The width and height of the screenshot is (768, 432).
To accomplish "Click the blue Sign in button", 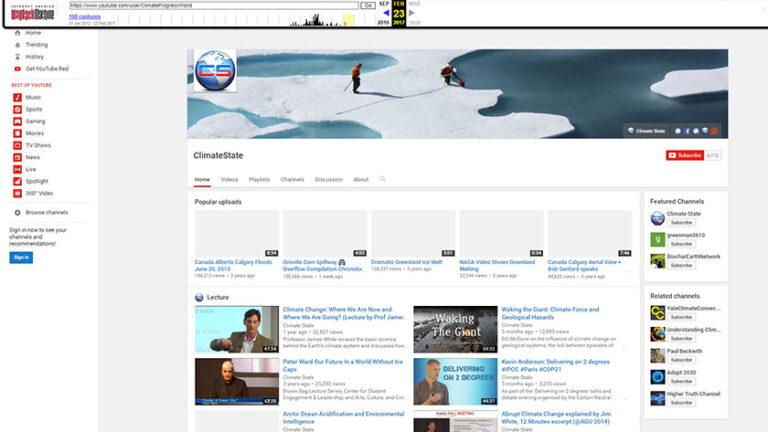I will click(x=21, y=257).
